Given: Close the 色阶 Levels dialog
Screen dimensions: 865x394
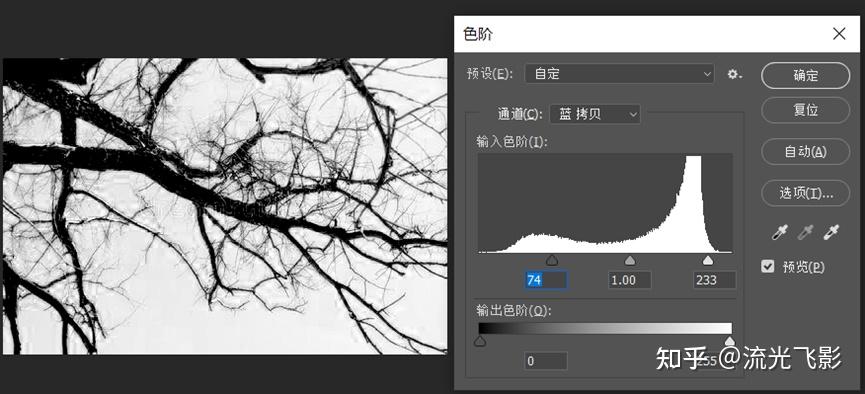Looking at the screenshot, I should point(839,34).
